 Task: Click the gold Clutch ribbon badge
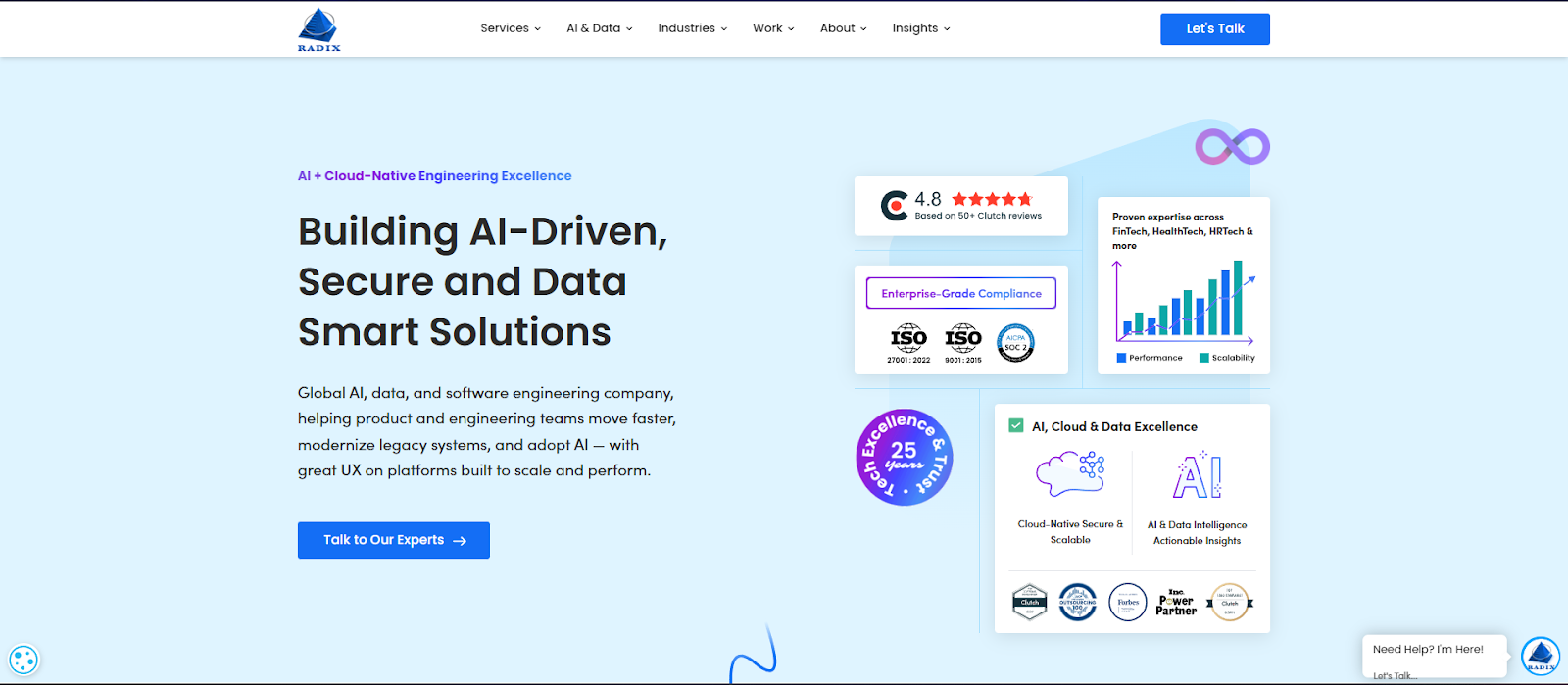pos(1230,603)
